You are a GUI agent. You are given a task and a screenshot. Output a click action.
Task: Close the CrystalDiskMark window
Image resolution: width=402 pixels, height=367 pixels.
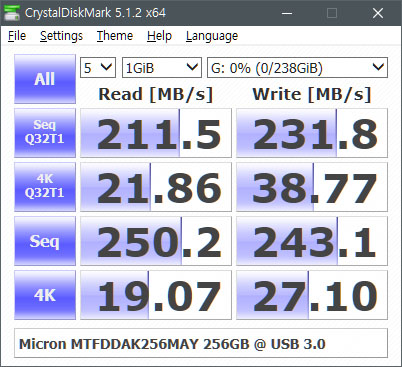point(377,13)
